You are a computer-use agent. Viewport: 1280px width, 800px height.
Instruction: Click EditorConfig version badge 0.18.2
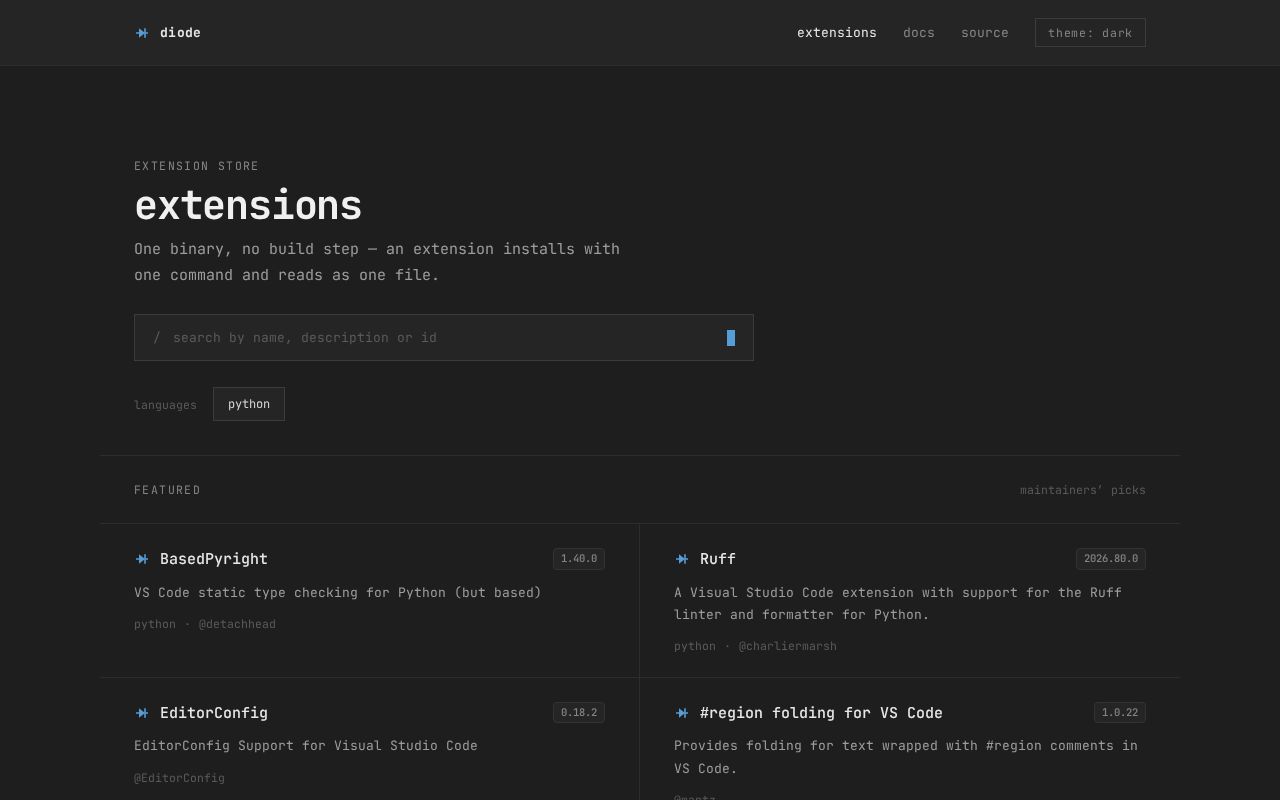tap(579, 713)
